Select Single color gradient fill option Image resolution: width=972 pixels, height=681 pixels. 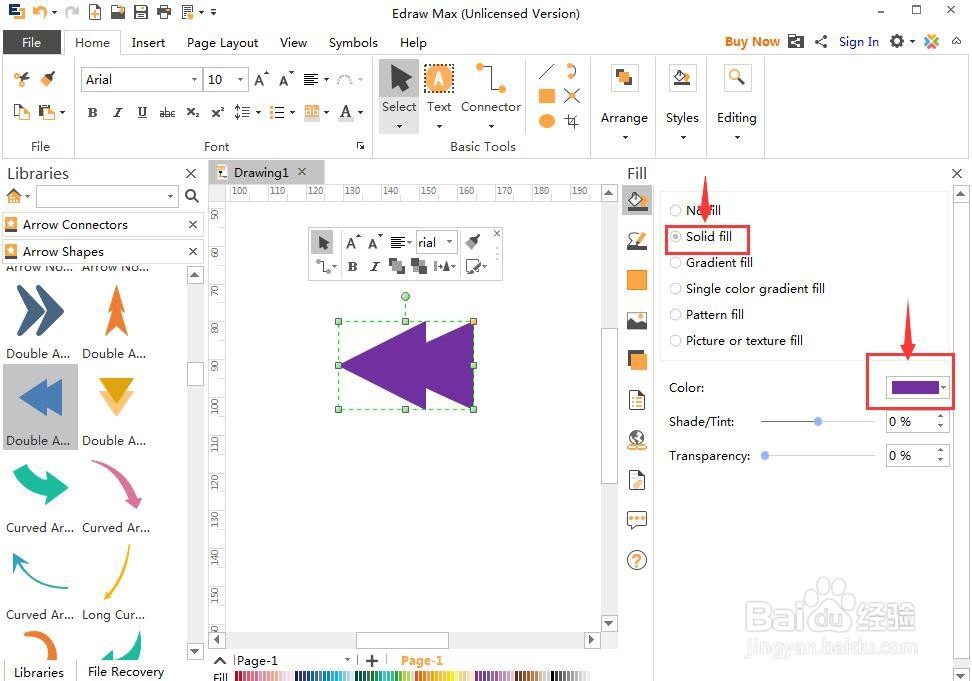coord(748,288)
